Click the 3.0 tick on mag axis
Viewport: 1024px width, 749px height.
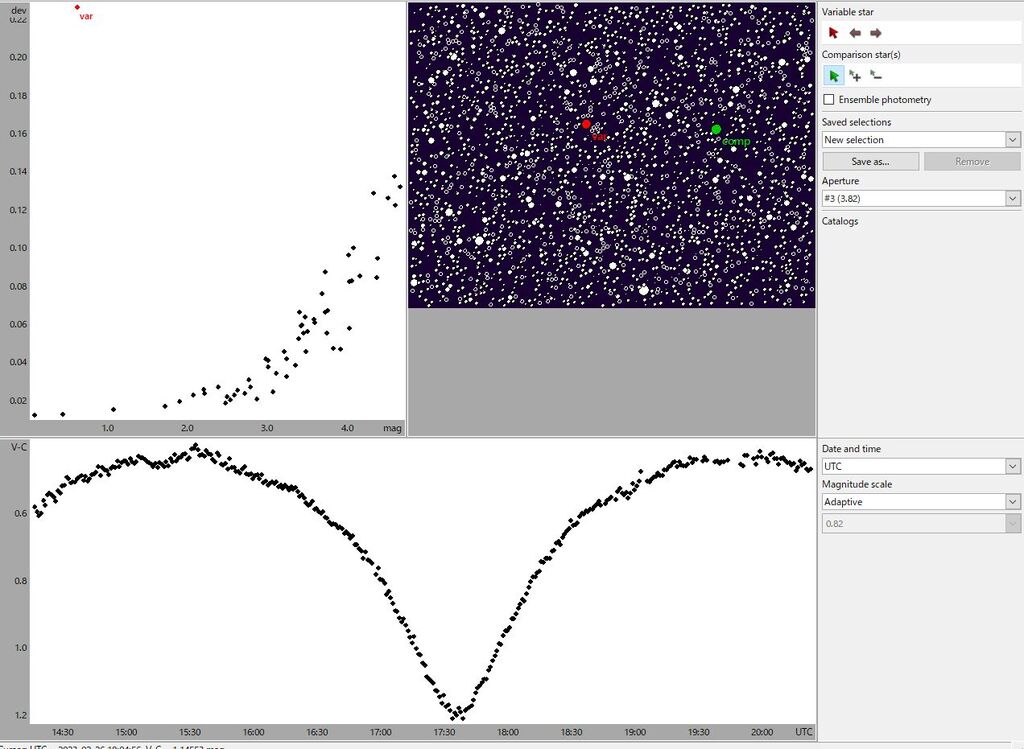pos(267,428)
